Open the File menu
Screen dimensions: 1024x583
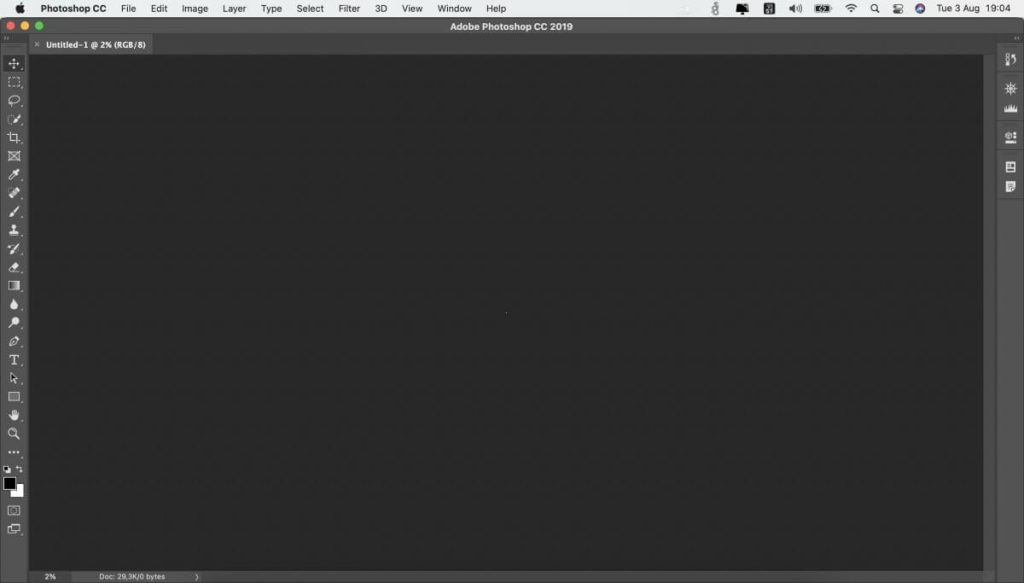[128, 8]
